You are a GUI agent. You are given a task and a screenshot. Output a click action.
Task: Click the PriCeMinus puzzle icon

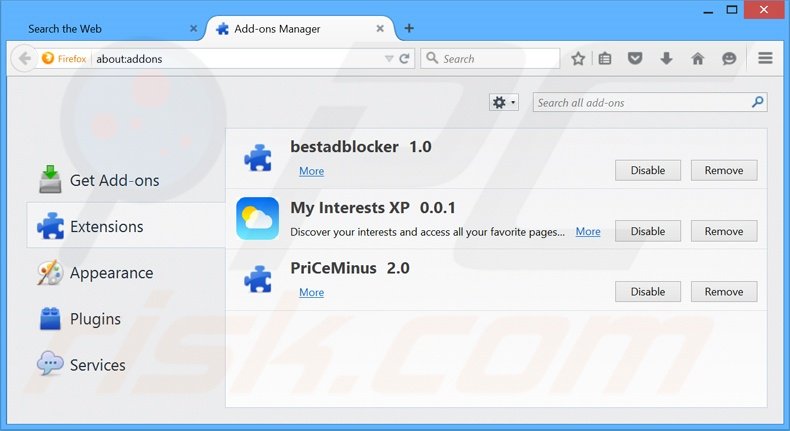pos(257,279)
